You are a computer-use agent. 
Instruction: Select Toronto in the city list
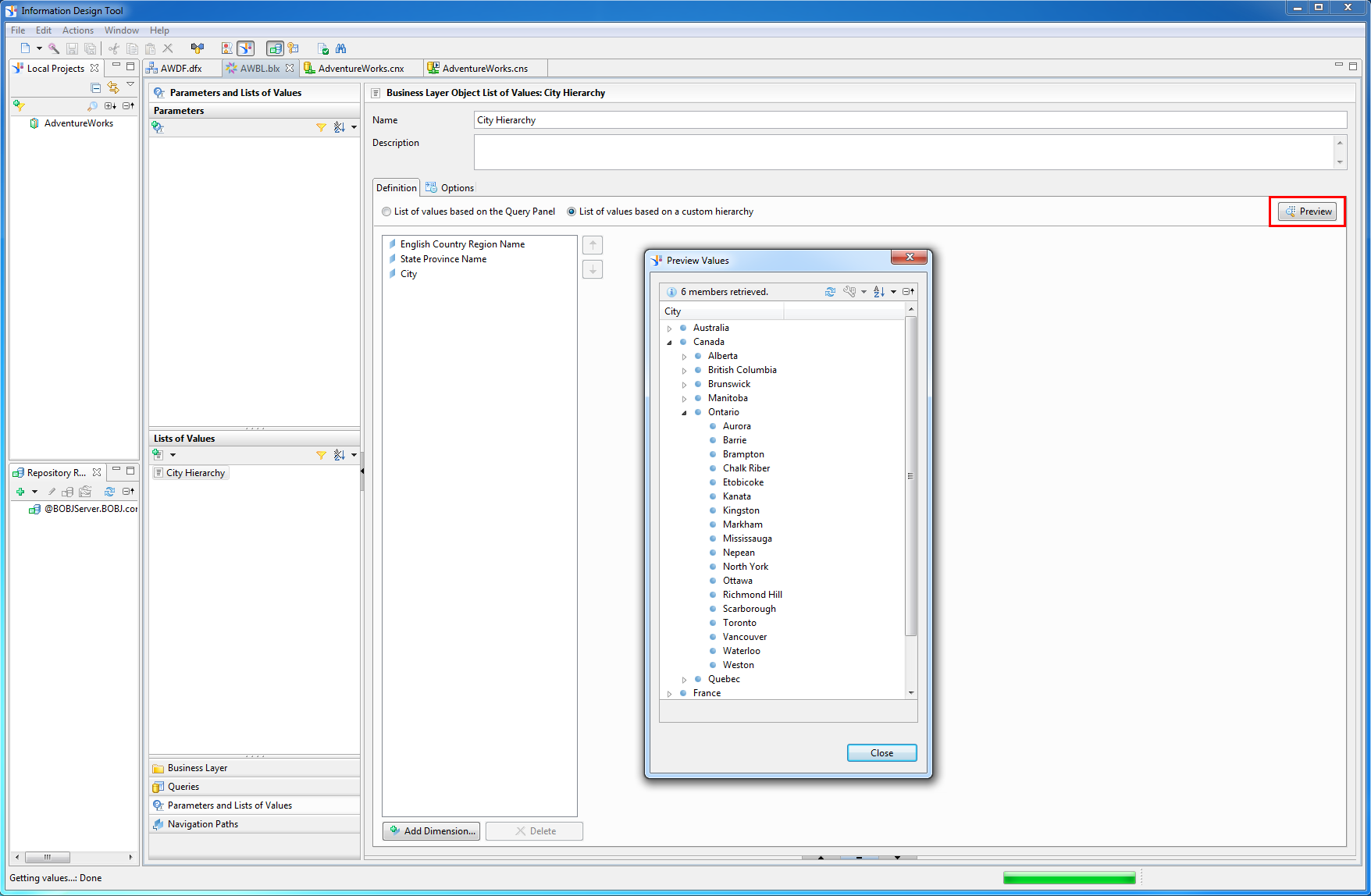[x=739, y=623]
